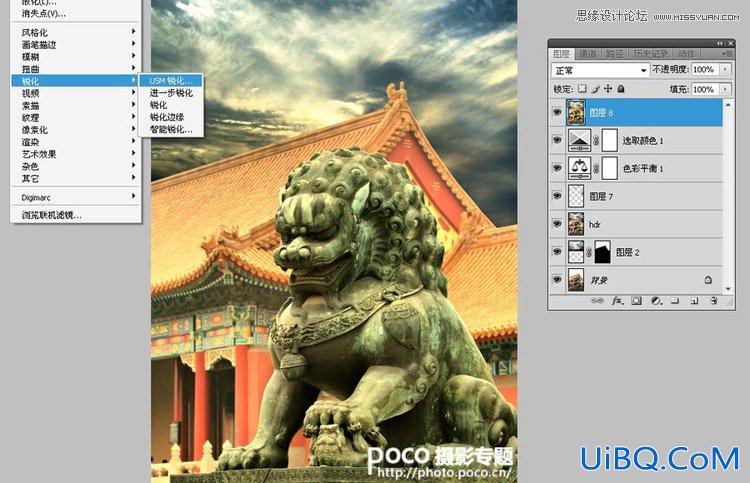
Task: Hide the 选取颜色 1 layer
Action: coord(557,140)
